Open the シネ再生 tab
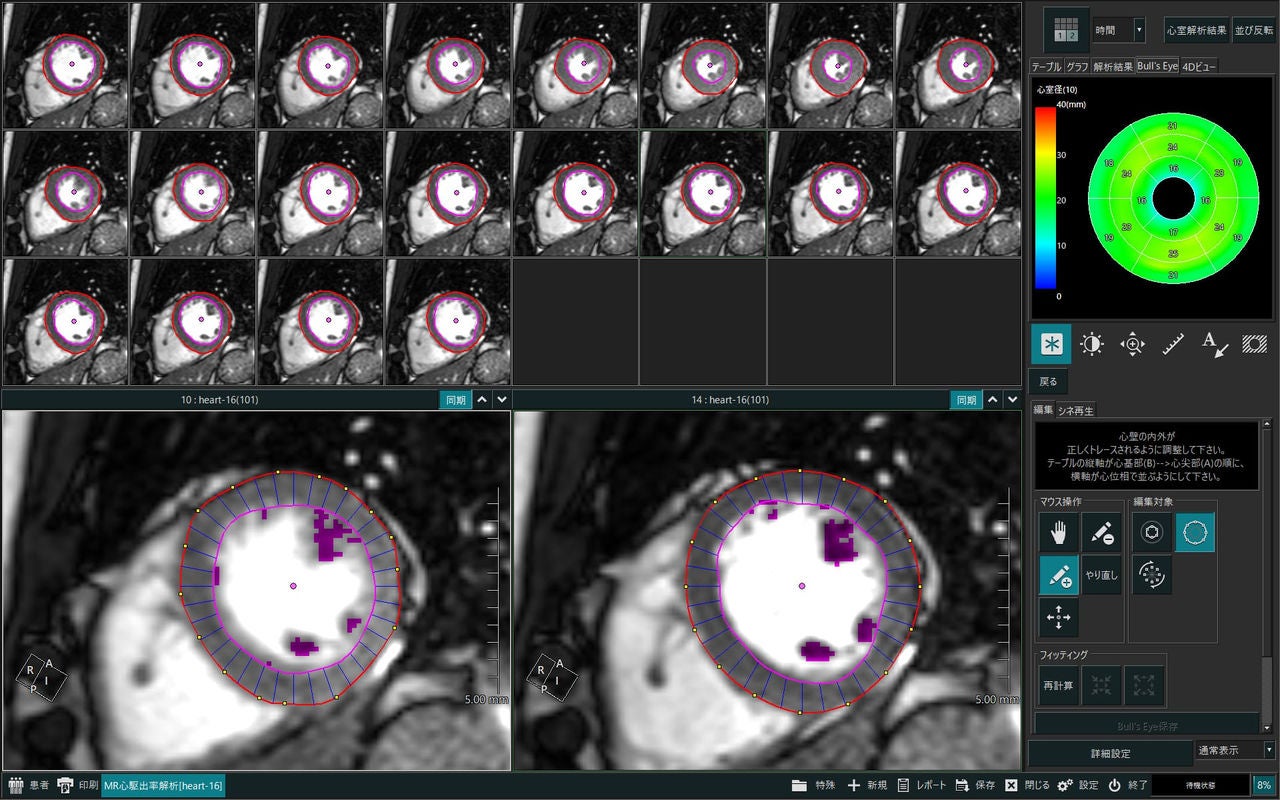This screenshot has height=800, width=1280. point(1076,410)
